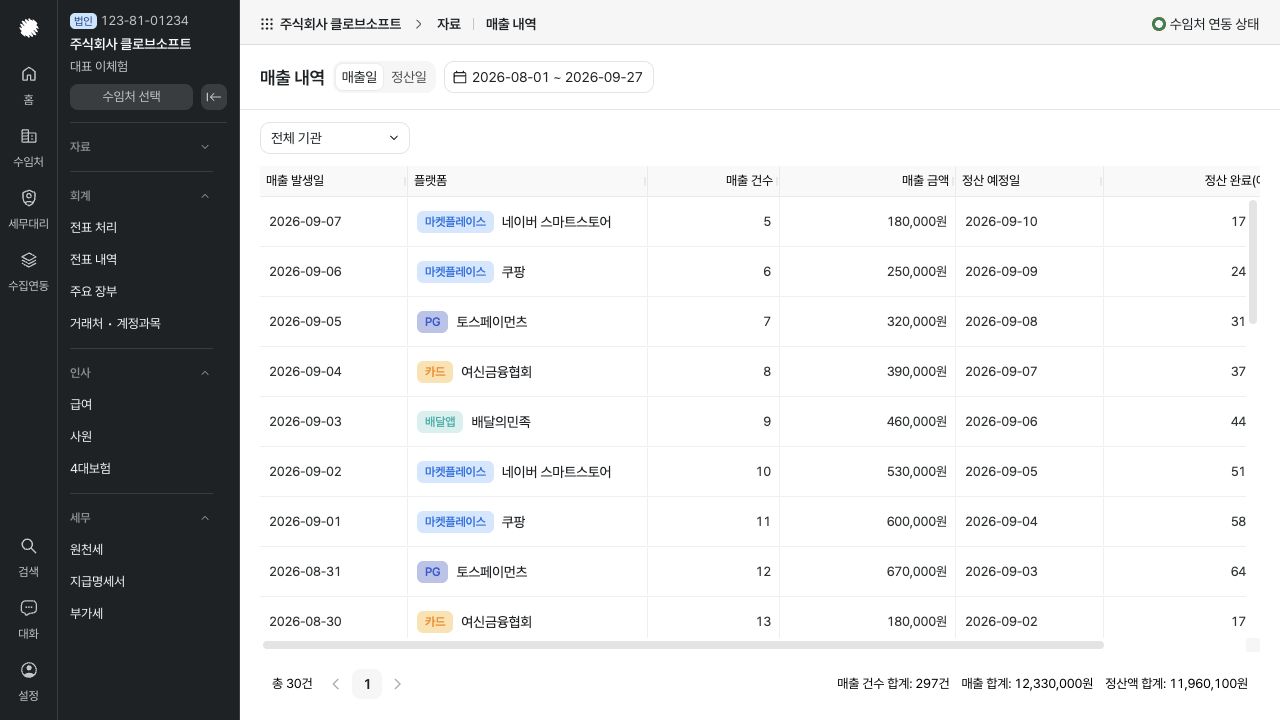Click the grid apps icon in breadcrumb
The image size is (1280, 720).
pos(267,24)
